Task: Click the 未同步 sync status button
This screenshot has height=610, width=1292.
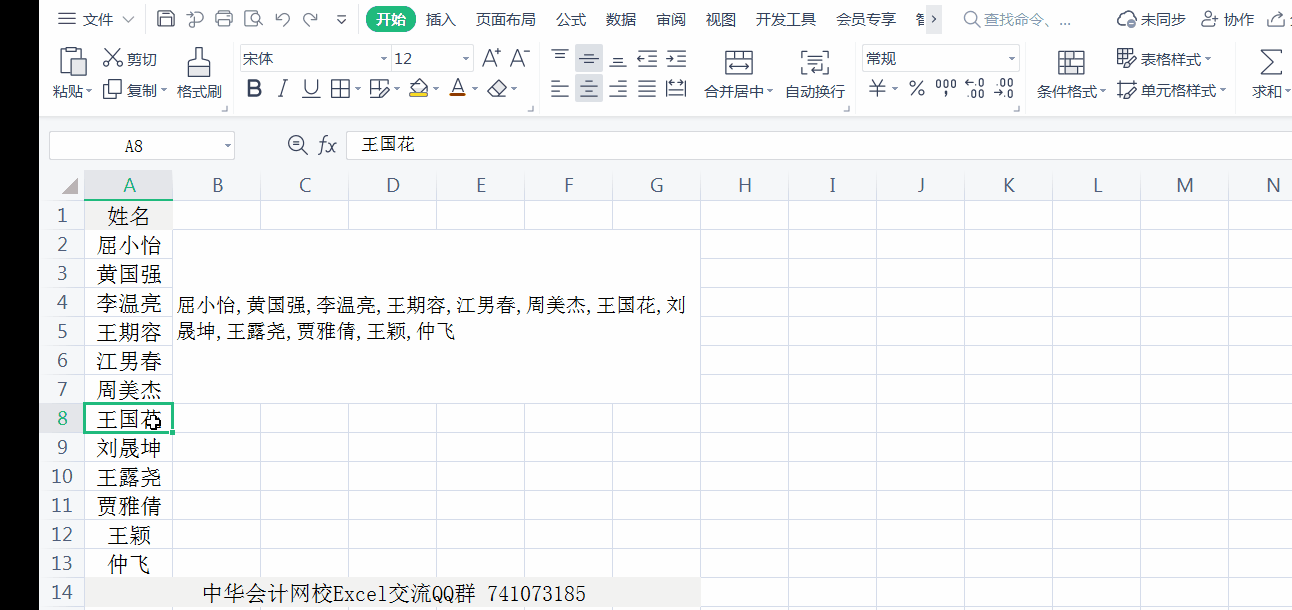Action: (x=1151, y=19)
